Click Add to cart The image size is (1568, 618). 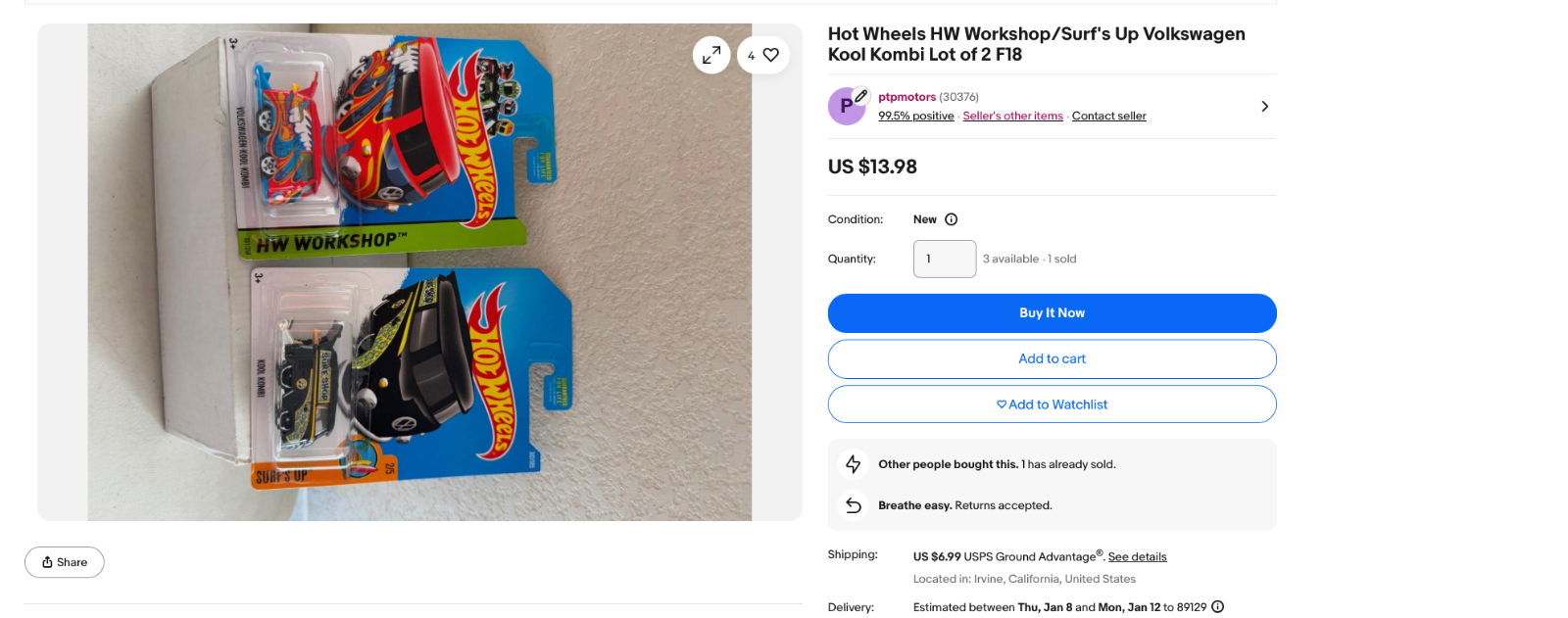1052,359
